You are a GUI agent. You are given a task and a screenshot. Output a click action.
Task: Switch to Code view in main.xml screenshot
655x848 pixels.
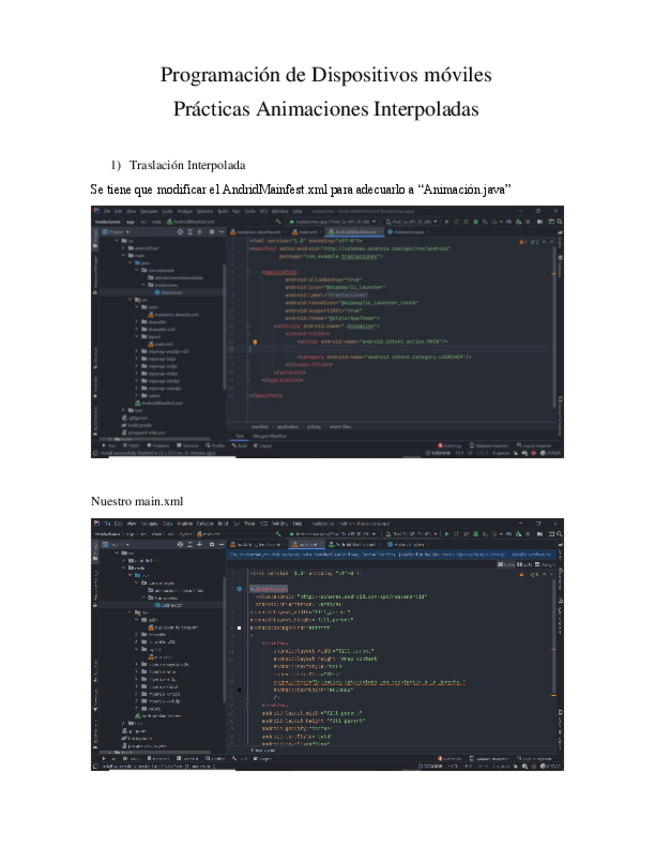point(506,565)
